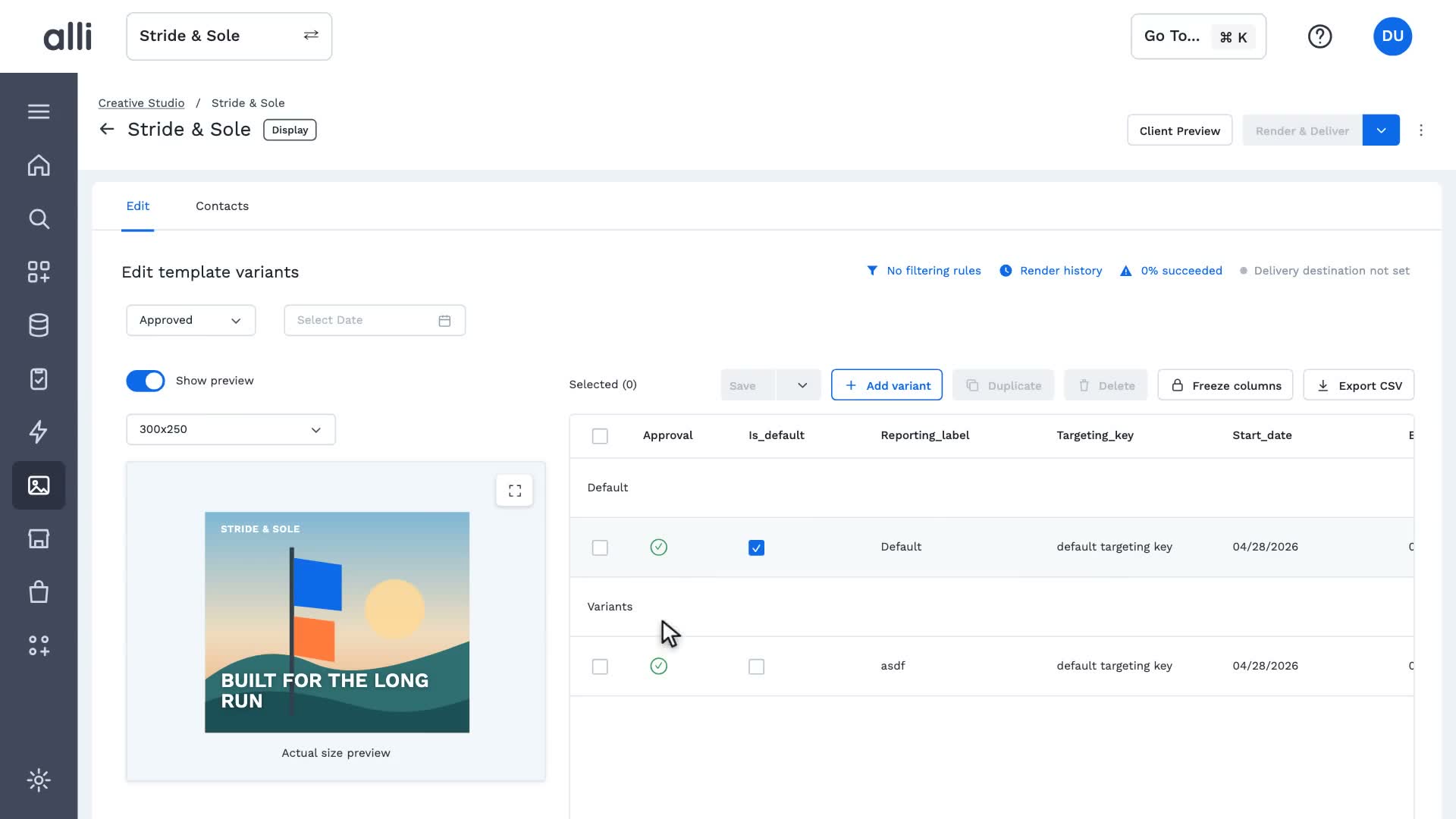Click the lightning bolt sidebar icon
Image resolution: width=1456 pixels, height=819 pixels.
coord(39,431)
